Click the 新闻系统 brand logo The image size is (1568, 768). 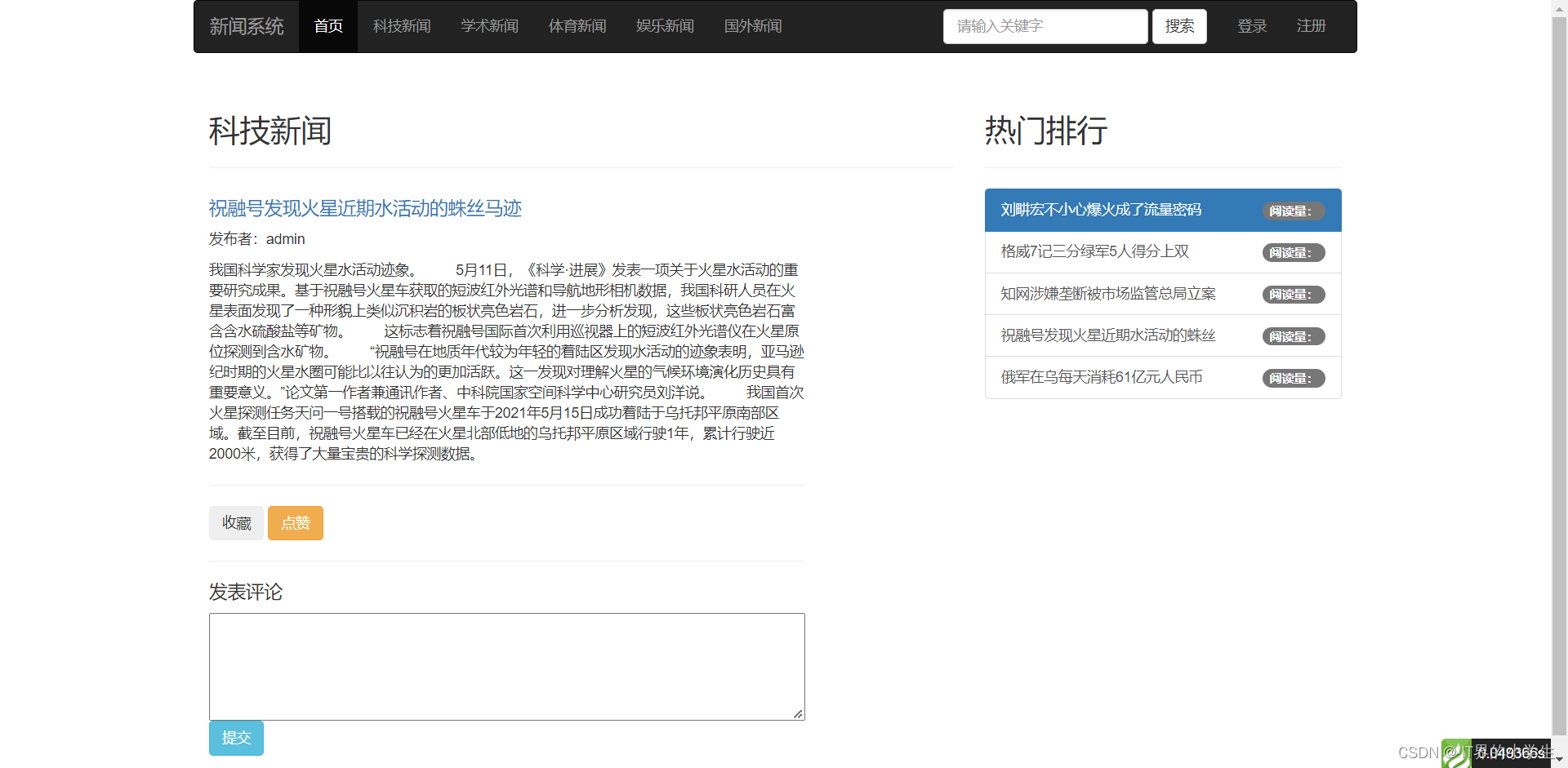(x=247, y=26)
